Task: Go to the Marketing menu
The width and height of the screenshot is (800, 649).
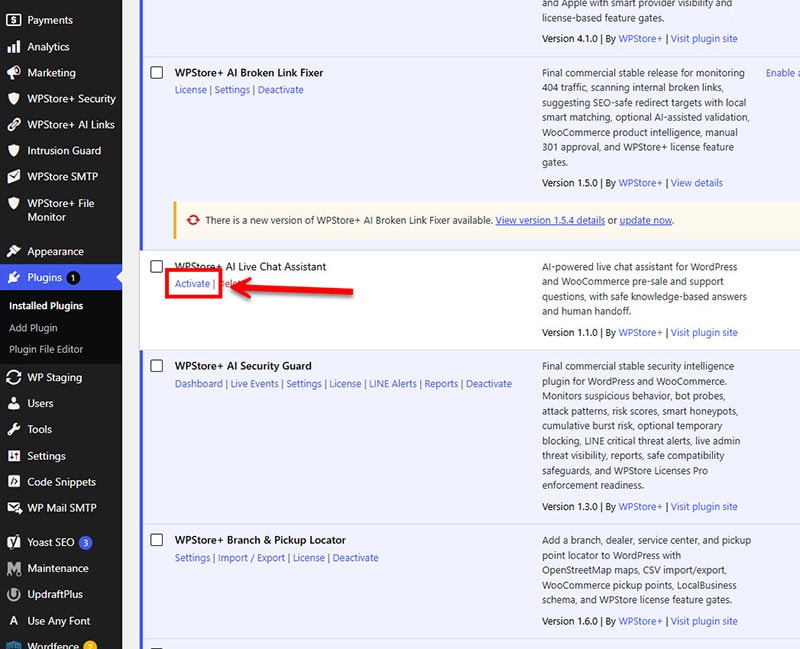Action: [x=52, y=72]
